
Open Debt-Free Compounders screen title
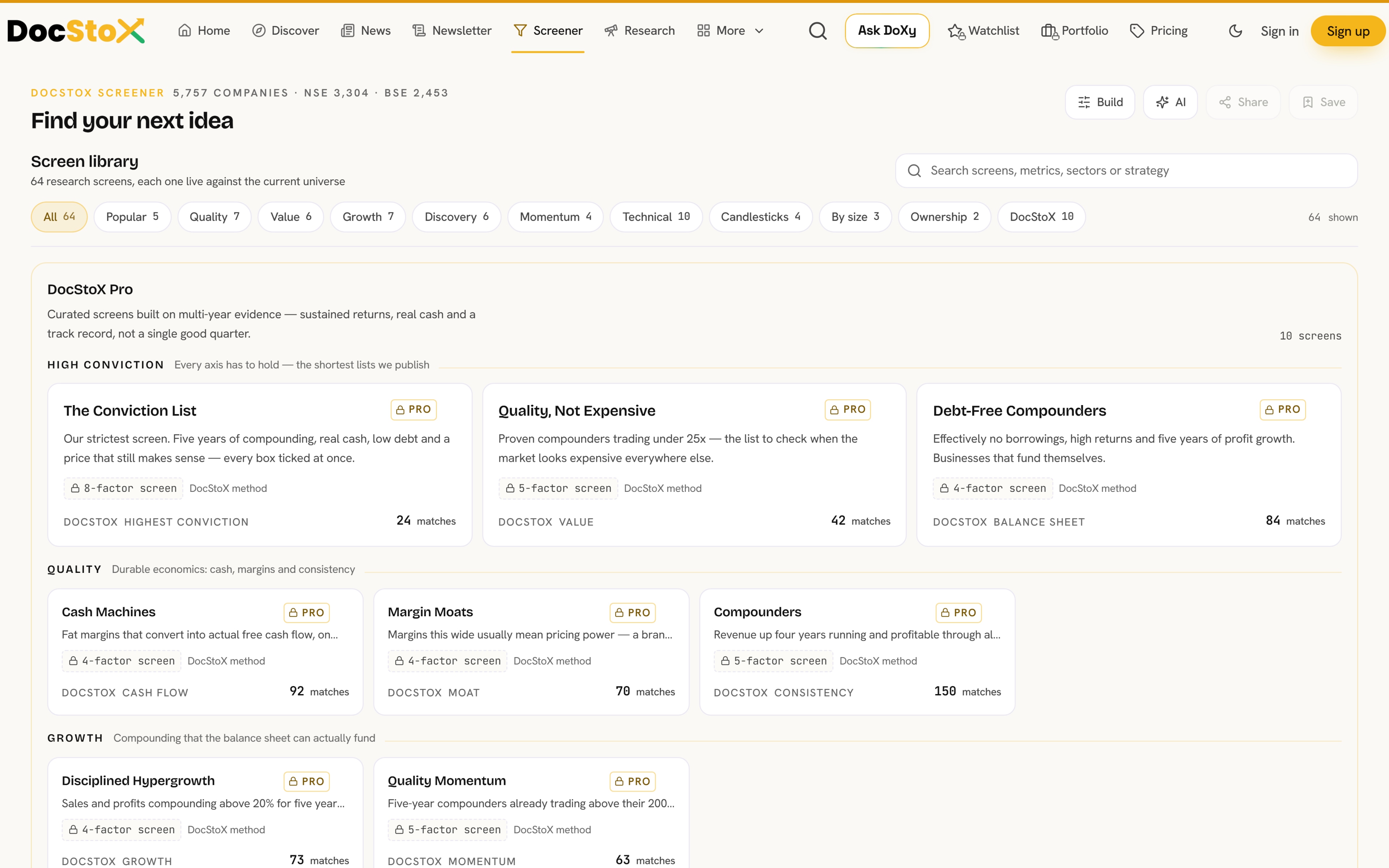[1019, 410]
